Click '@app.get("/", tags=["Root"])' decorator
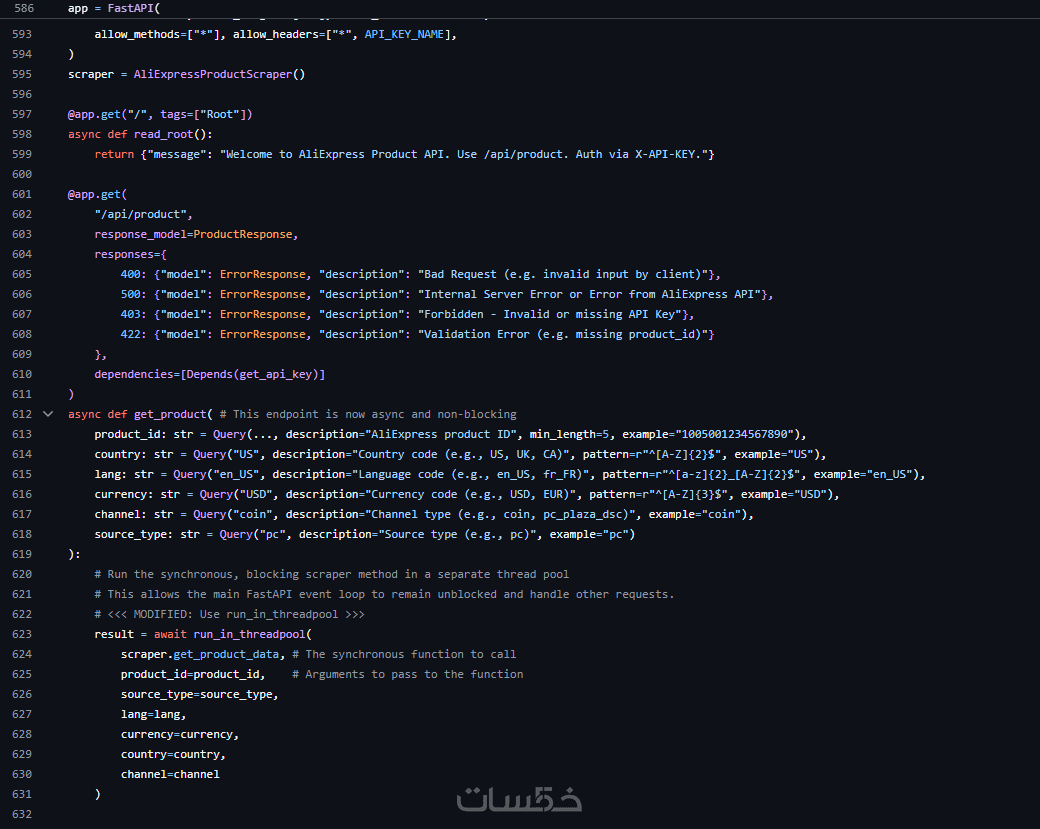The width and height of the screenshot is (1040, 829). [160, 114]
